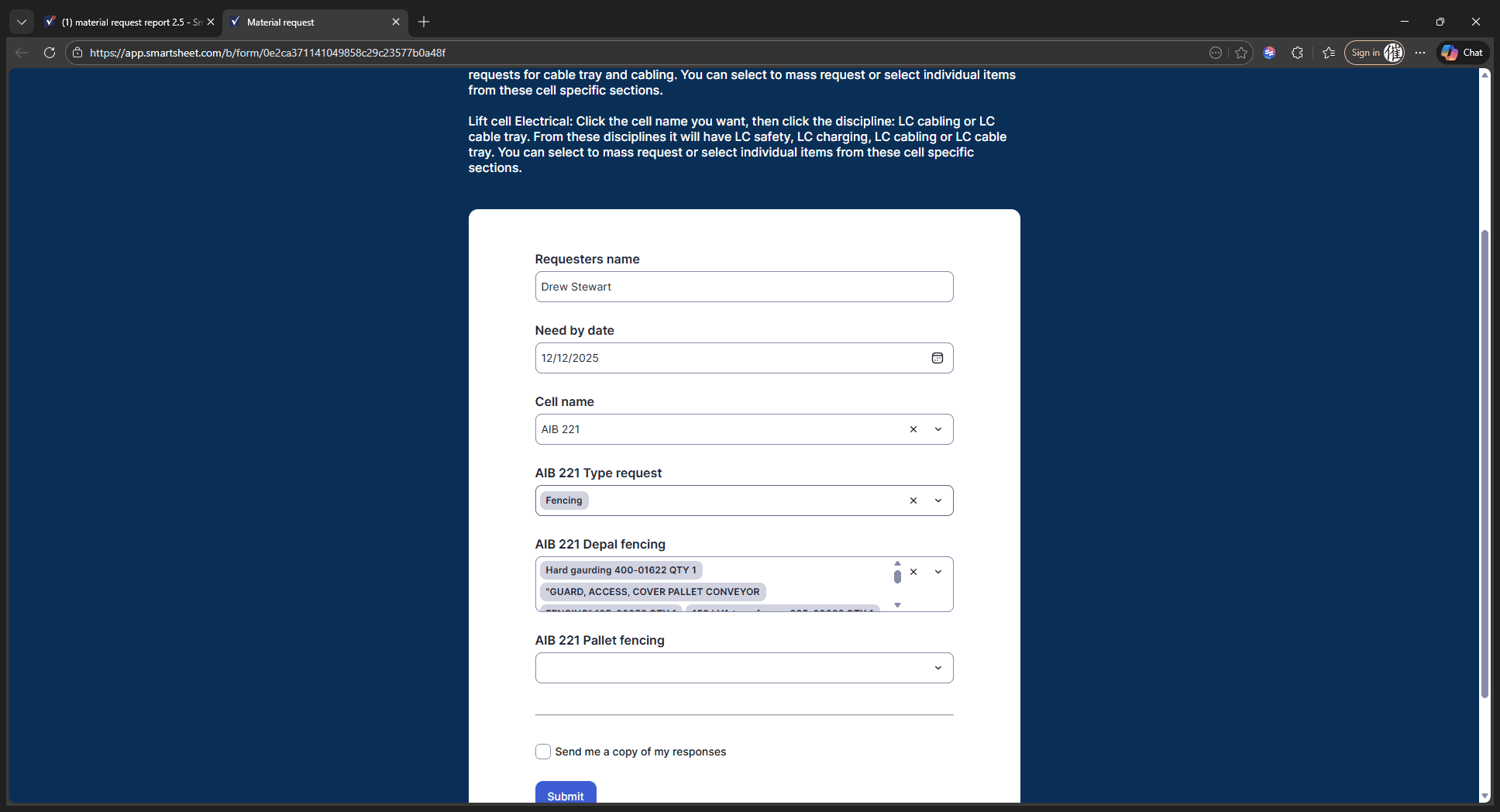Screen dimensions: 1500x812
Task: Clear all AIB 221 Depal fencing selections
Action: tap(913, 572)
